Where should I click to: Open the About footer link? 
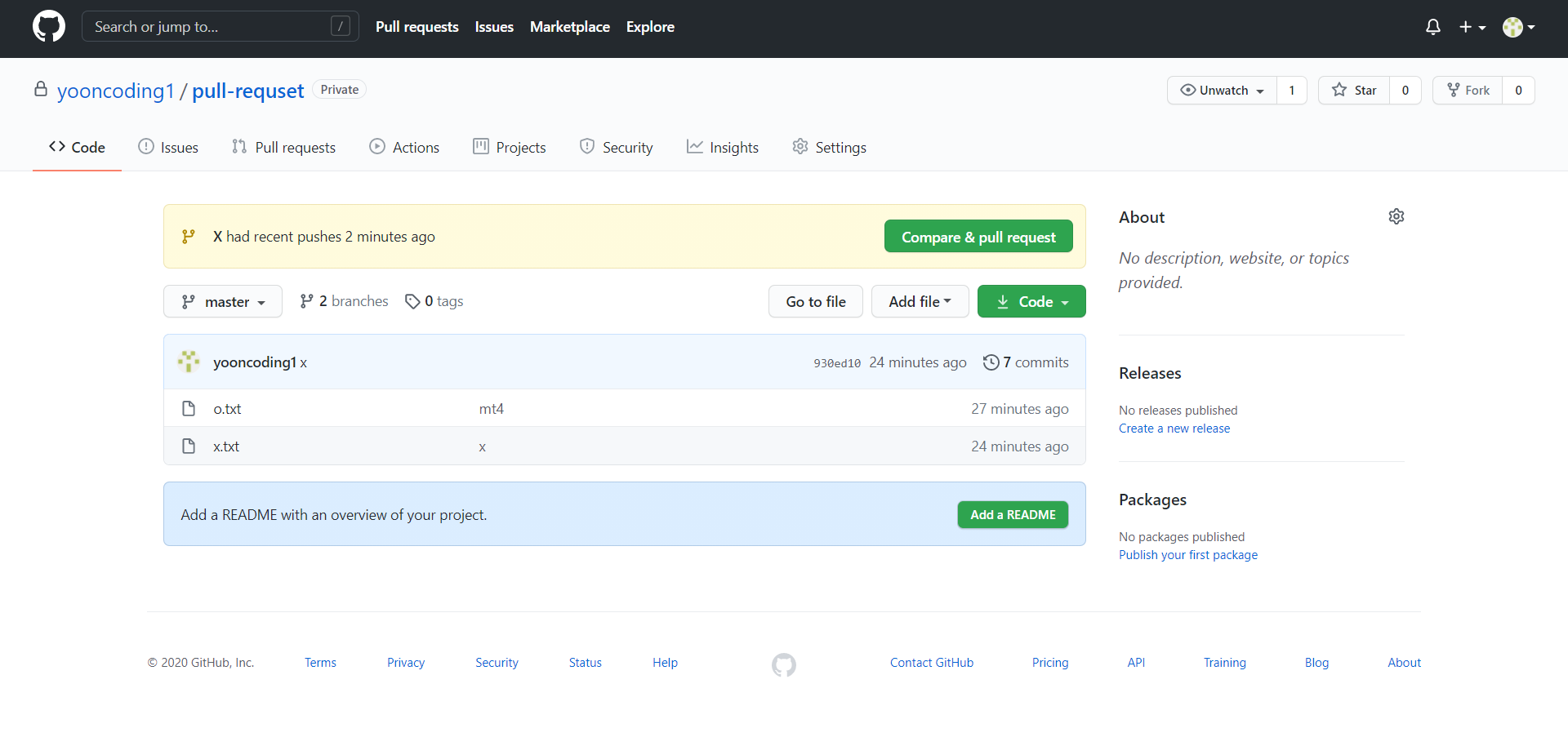click(1405, 663)
